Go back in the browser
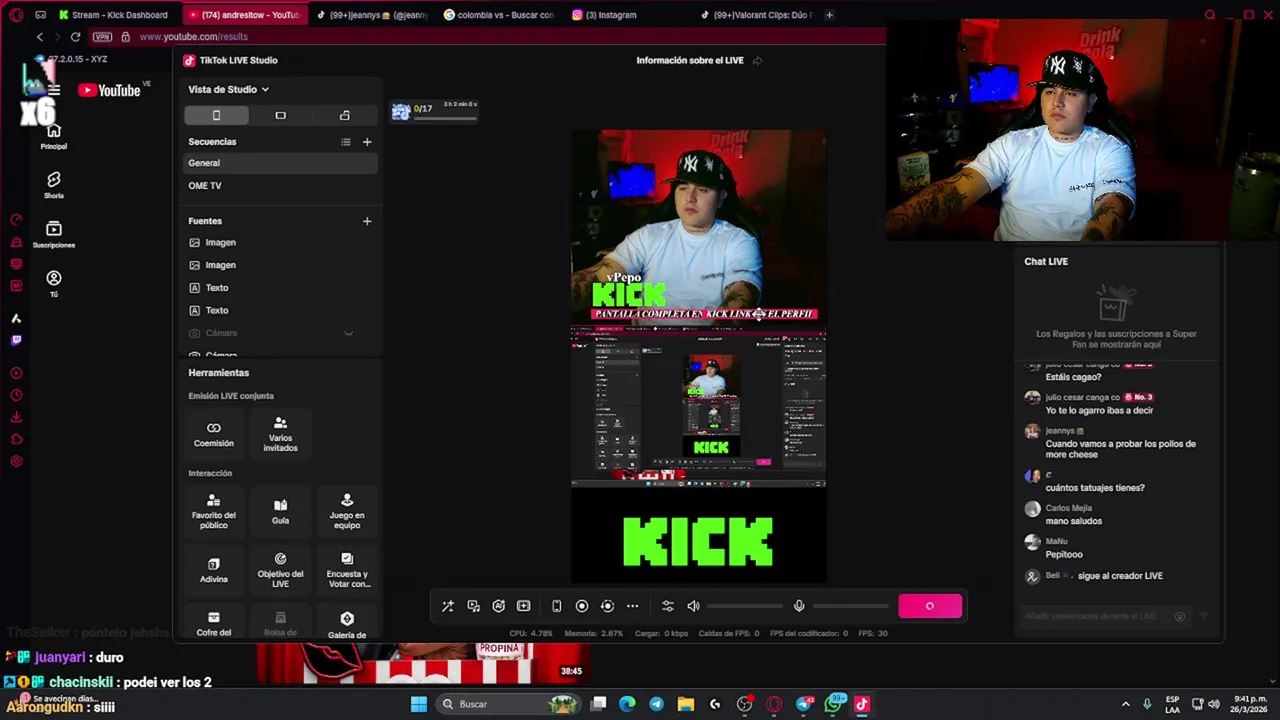Image resolution: width=1280 pixels, height=720 pixels. (40, 37)
